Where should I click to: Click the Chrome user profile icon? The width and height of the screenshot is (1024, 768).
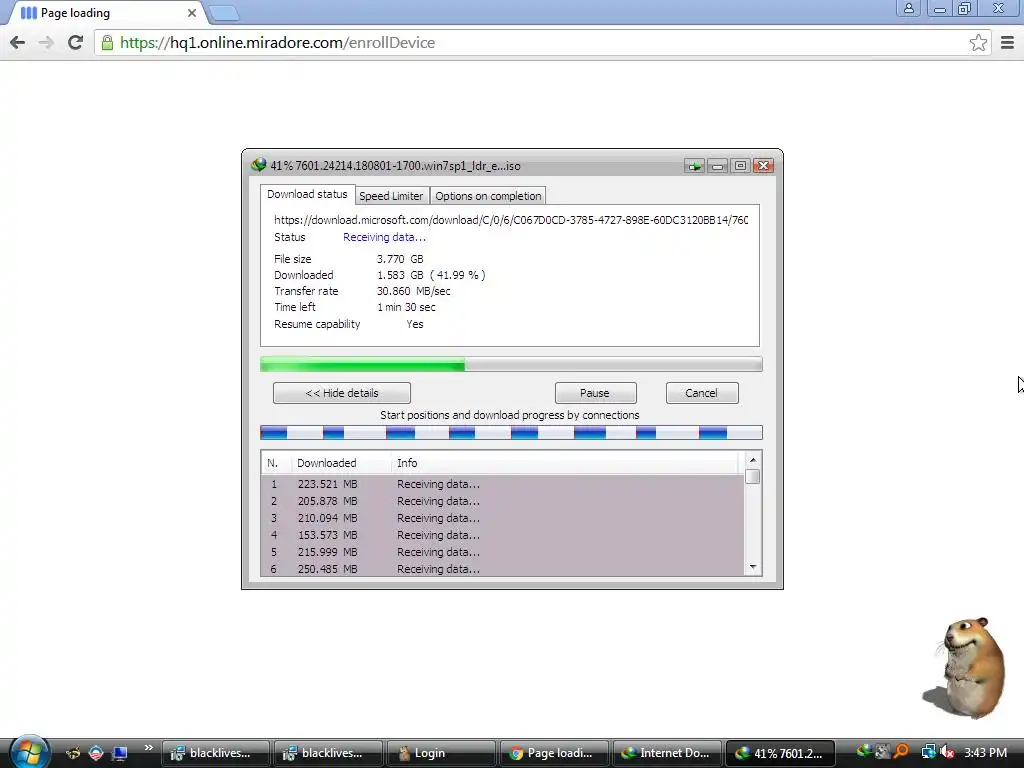pos(908,8)
